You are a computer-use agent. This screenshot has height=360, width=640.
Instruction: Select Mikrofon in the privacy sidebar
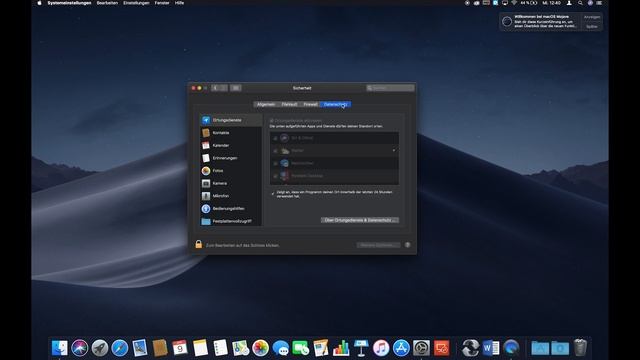tap(231, 196)
